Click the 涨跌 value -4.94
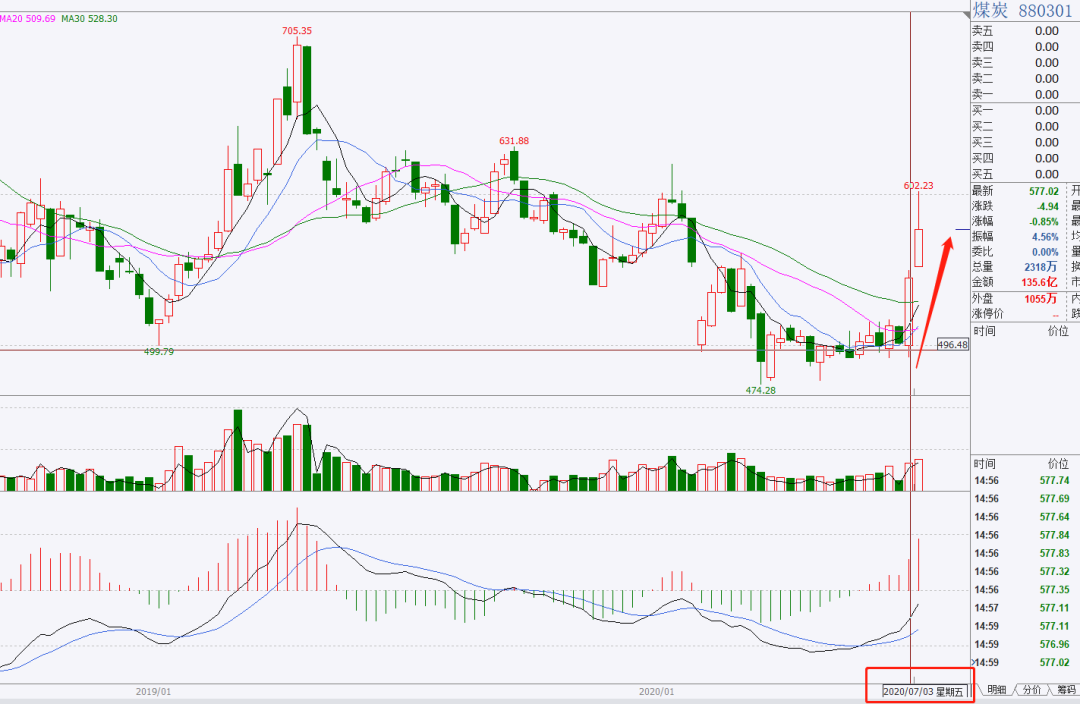Screen dimensions: 1080x704 [1048, 207]
